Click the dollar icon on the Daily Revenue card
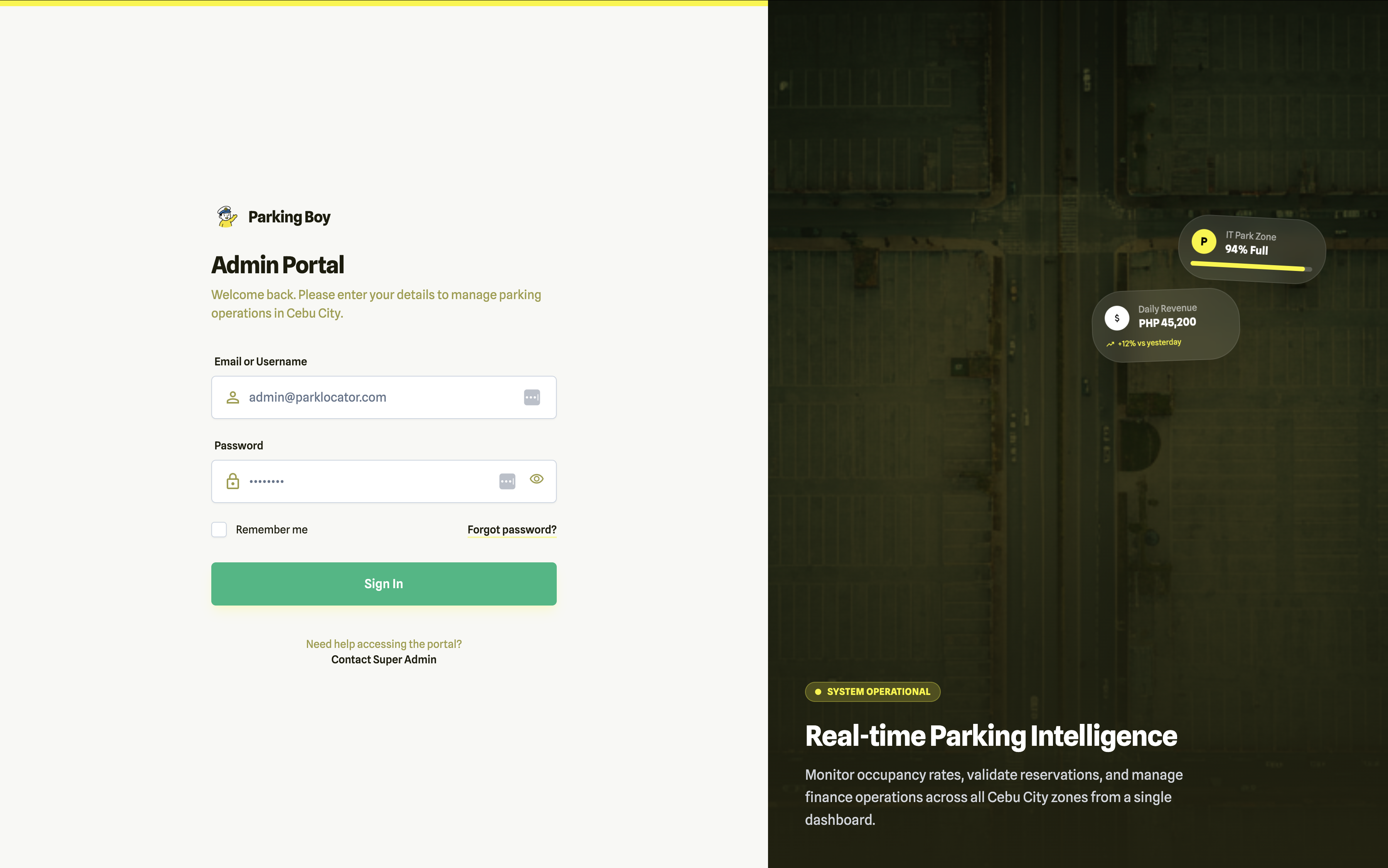This screenshot has width=1388, height=868. 1117,318
